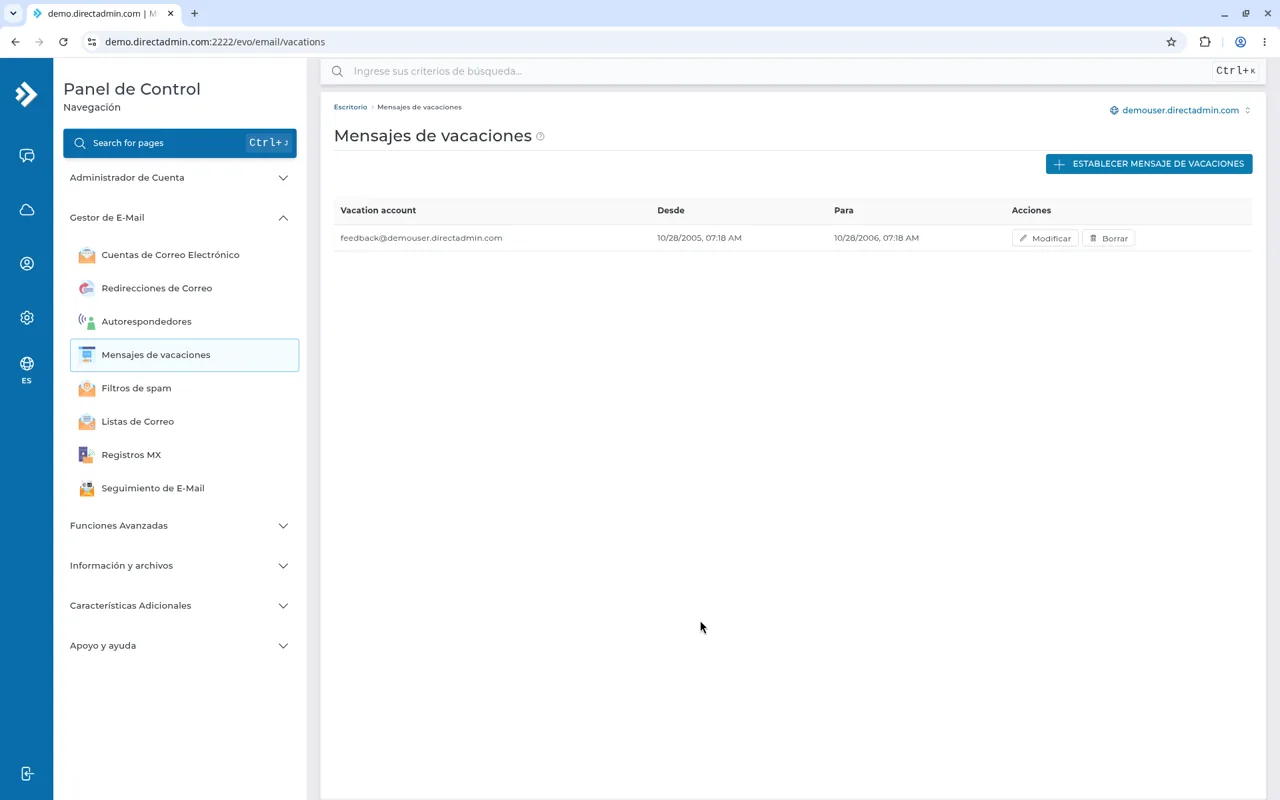Click the Autorespondedores icon
This screenshot has width=1280, height=800.
click(x=87, y=322)
